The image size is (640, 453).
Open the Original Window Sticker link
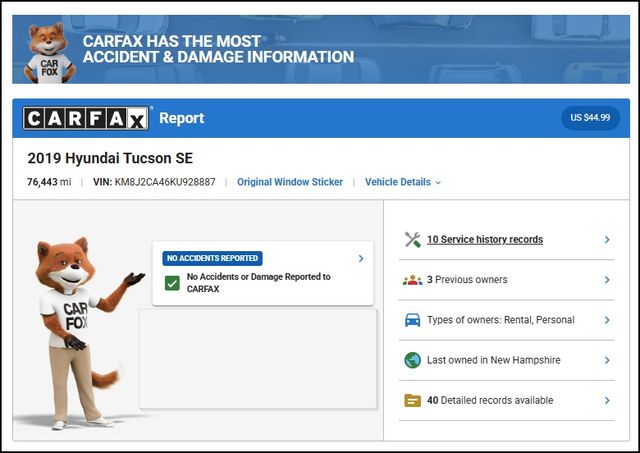click(x=289, y=182)
